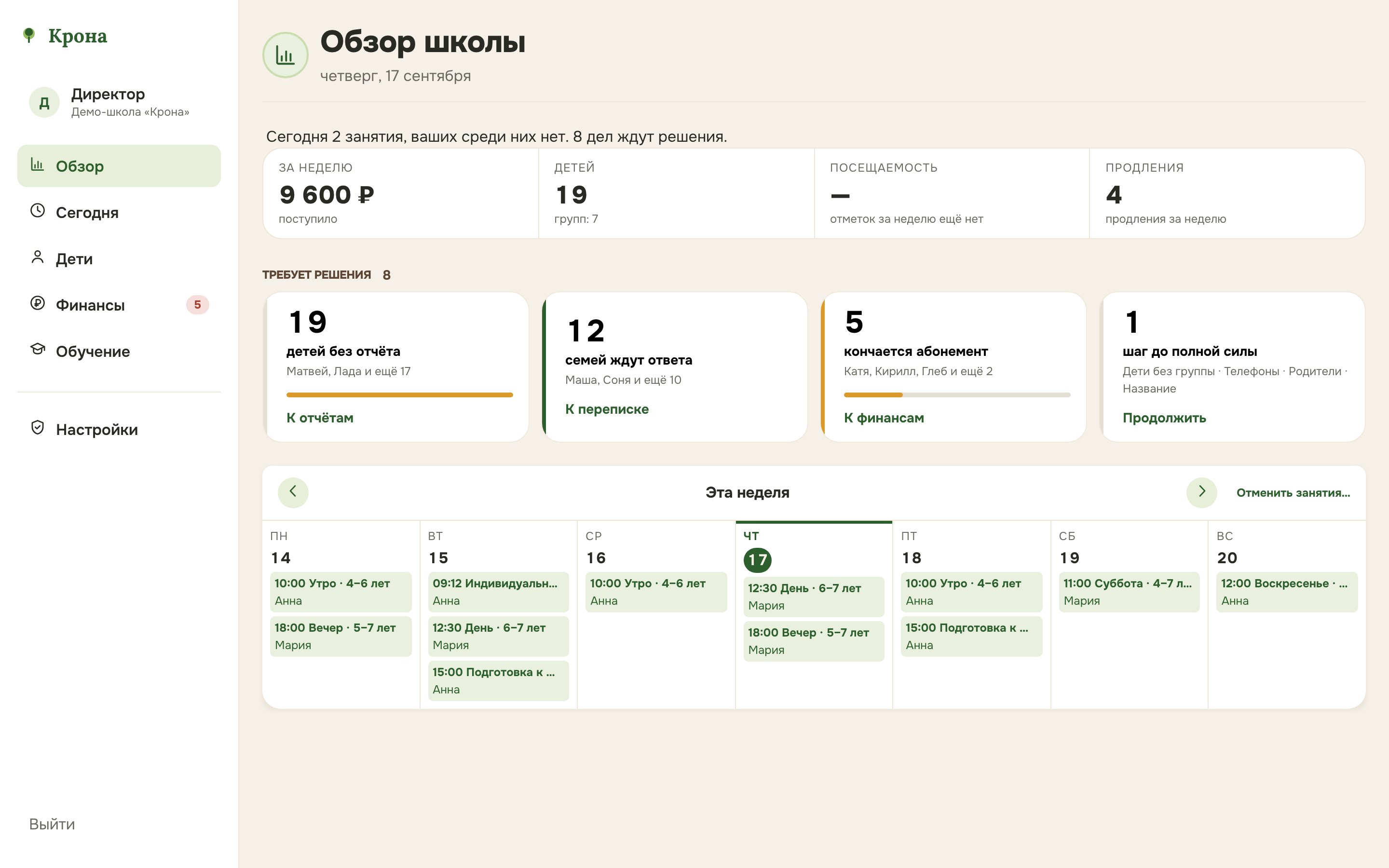Viewport: 1389px width, 868px height.
Task: Click the Финансы ruble coin icon
Action: point(37,303)
